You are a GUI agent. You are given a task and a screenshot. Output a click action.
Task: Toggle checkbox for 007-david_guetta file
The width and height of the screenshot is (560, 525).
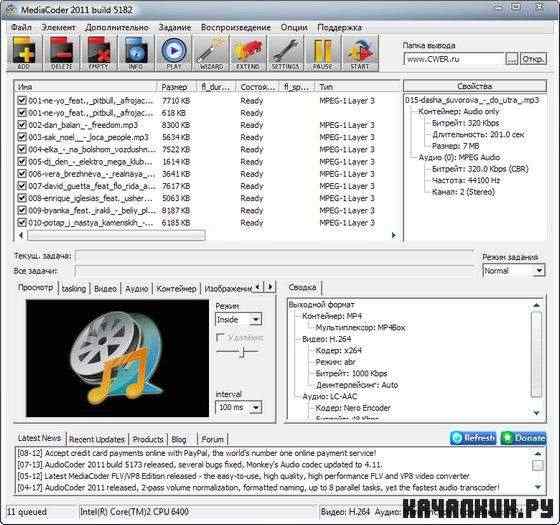pos(22,186)
